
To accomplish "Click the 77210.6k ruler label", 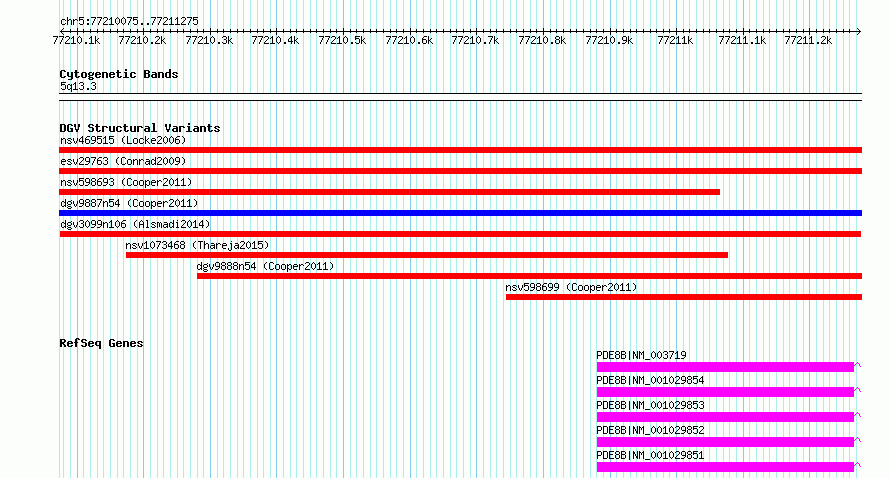I will click(x=409, y=40).
